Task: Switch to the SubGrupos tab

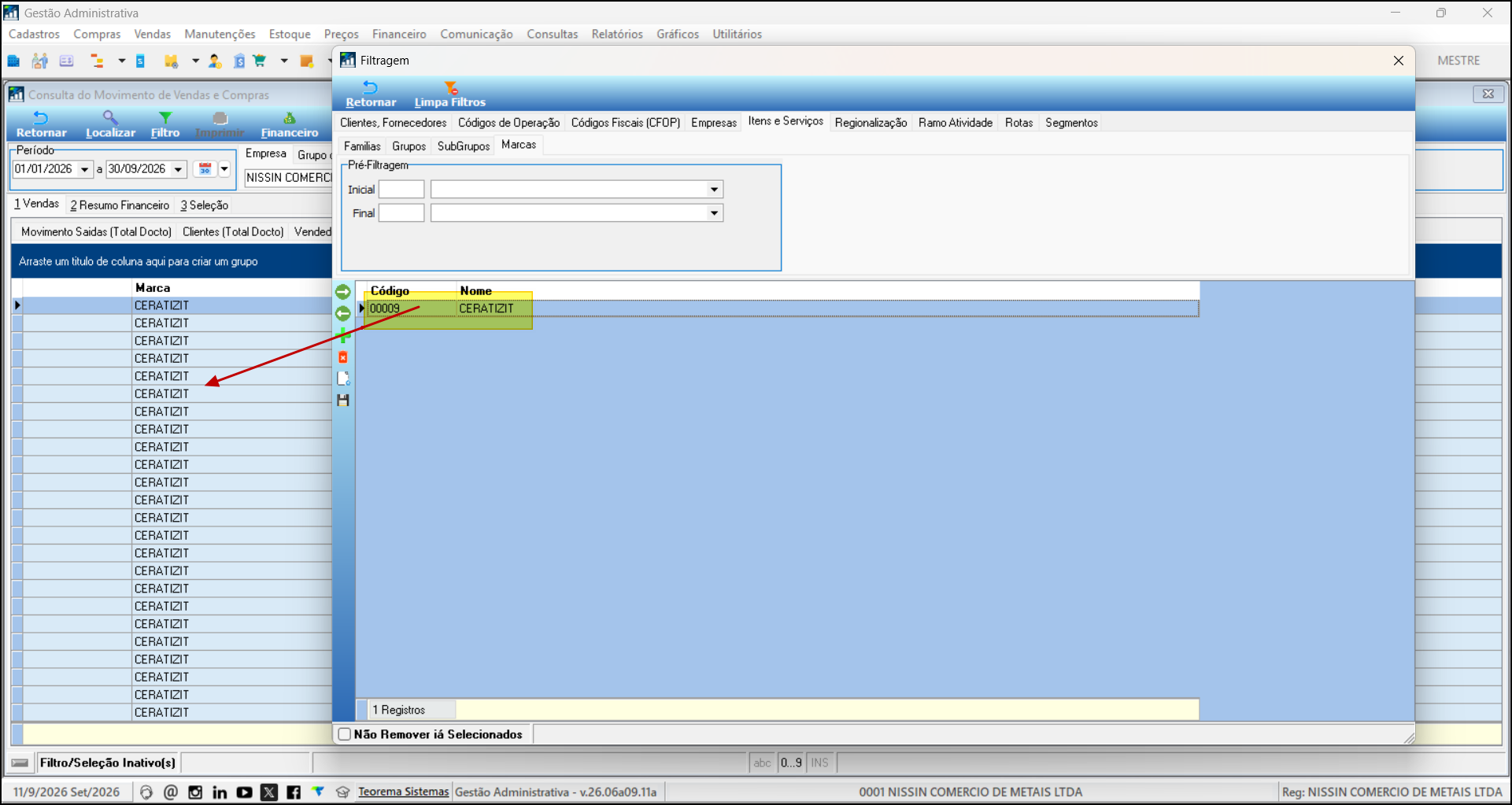Action: (464, 146)
